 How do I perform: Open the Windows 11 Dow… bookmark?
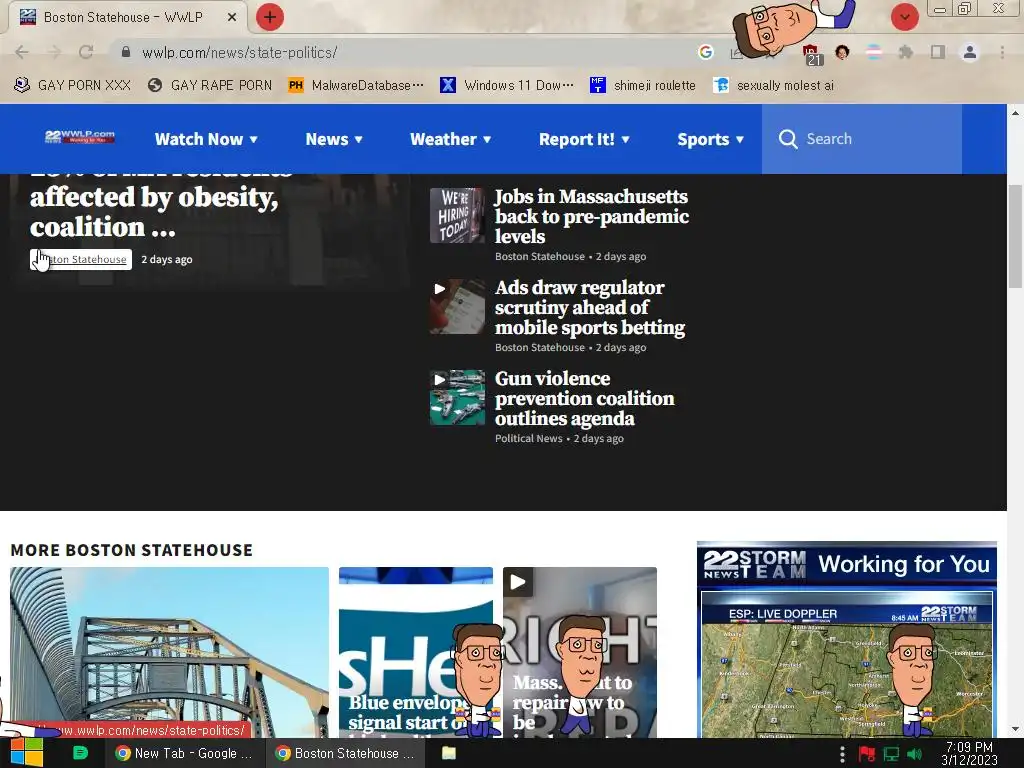(507, 85)
